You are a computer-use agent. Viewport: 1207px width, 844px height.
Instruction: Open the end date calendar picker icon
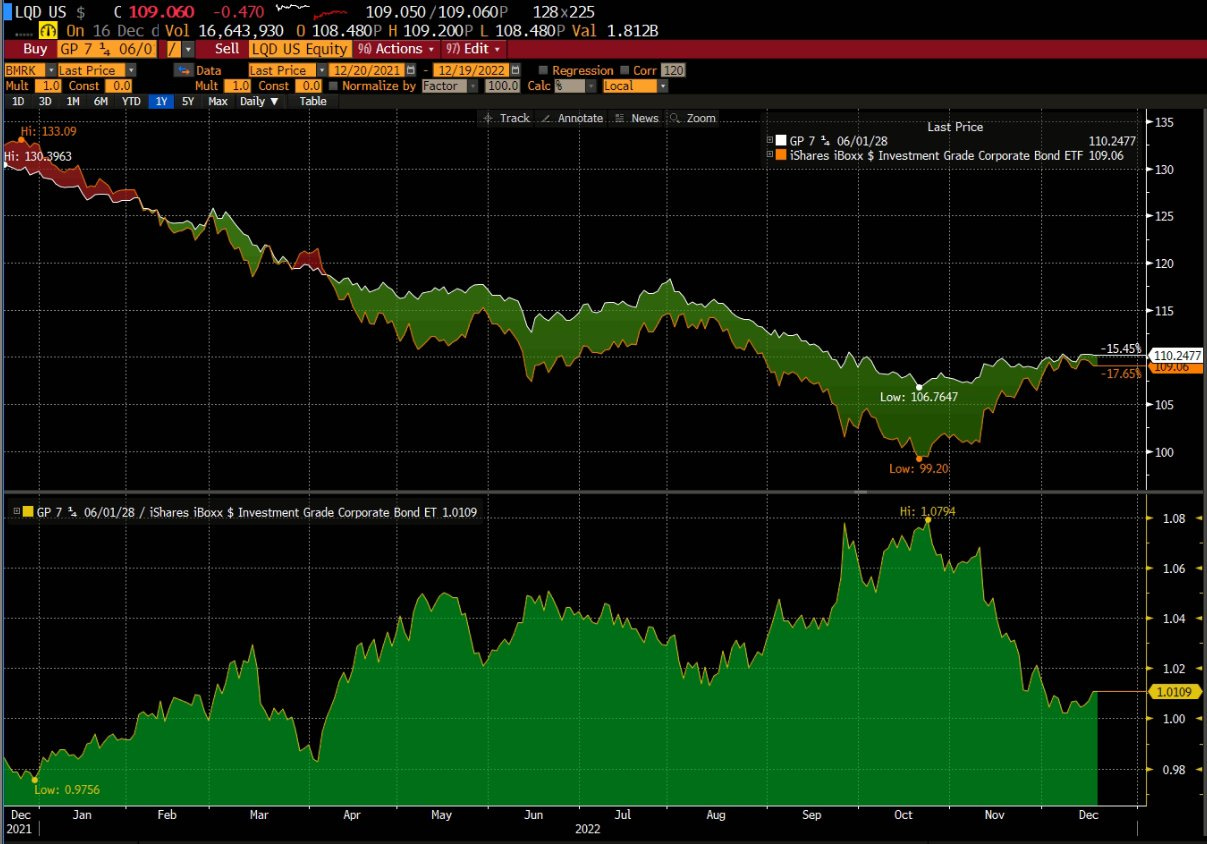[516, 70]
